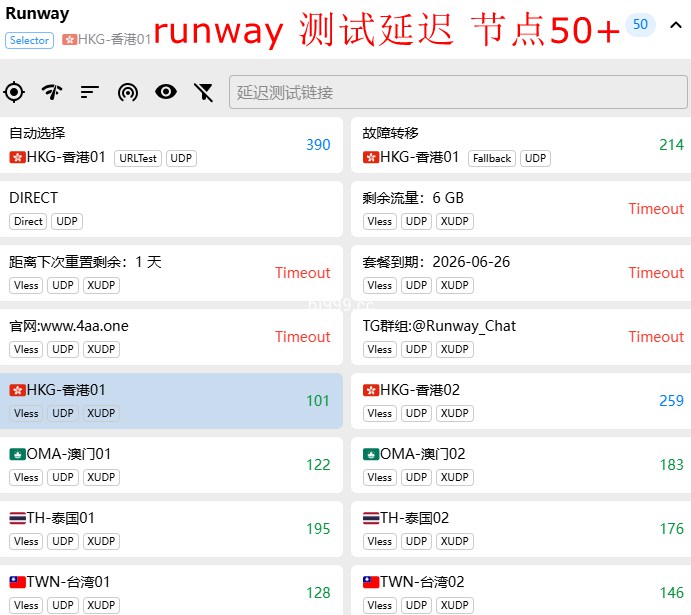The height and width of the screenshot is (615, 691).
Task: Toggle proxy visibility with the eye icon
Action: click(166, 92)
